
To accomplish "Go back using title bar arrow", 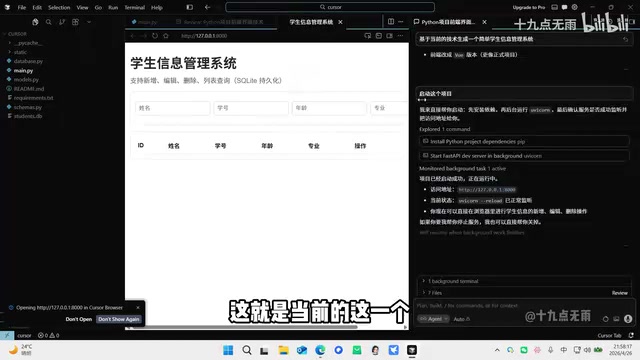I will pos(207,7).
